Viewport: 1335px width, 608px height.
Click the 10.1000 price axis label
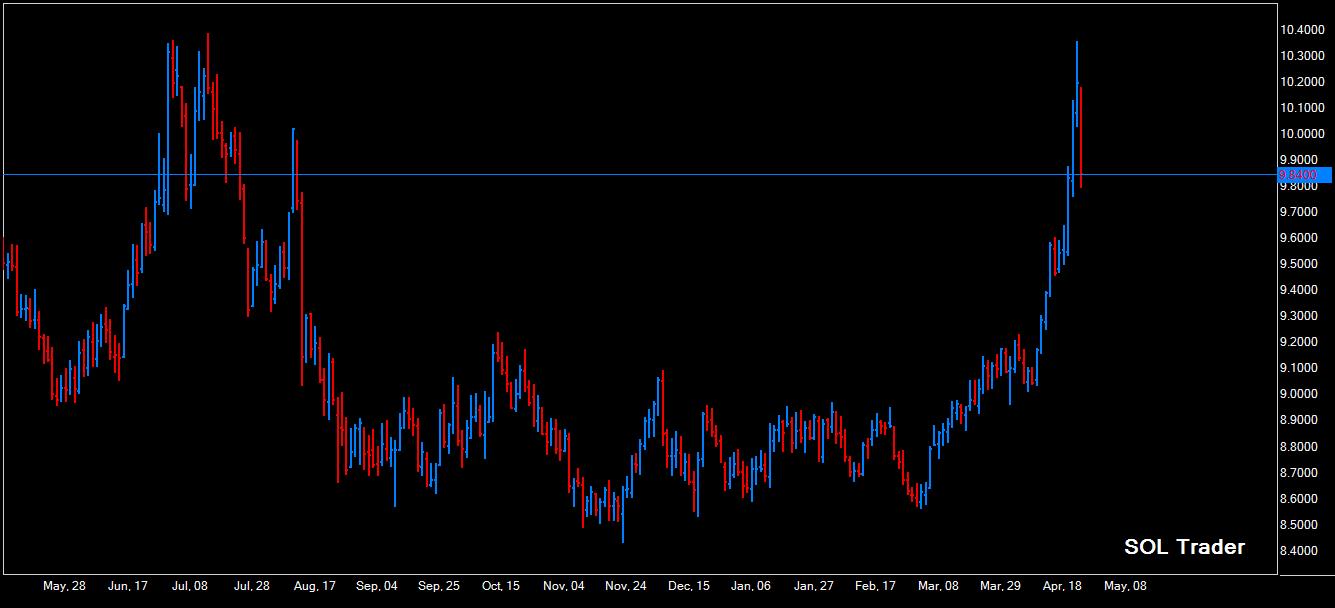1302,108
